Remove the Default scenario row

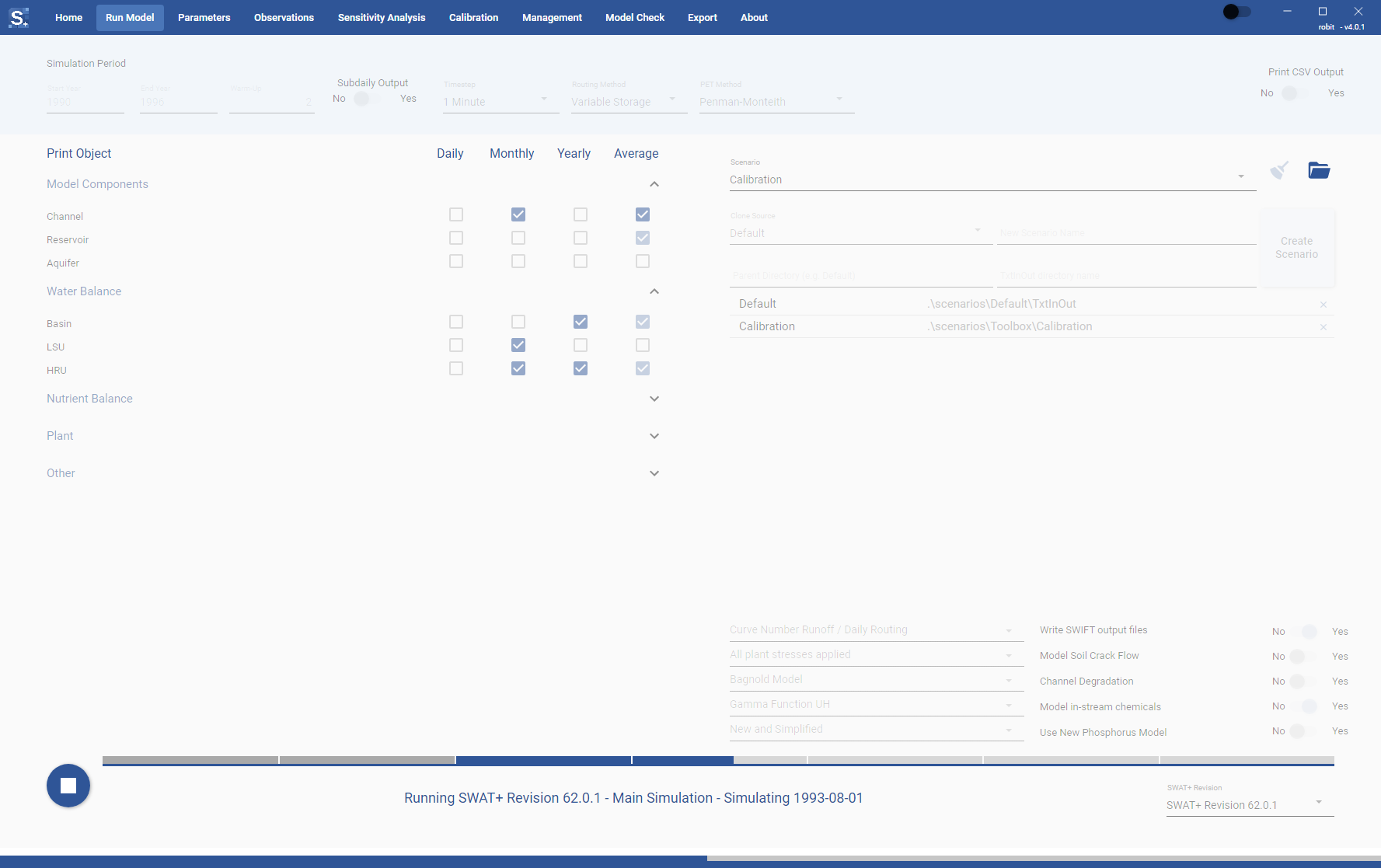pyautogui.click(x=1323, y=305)
